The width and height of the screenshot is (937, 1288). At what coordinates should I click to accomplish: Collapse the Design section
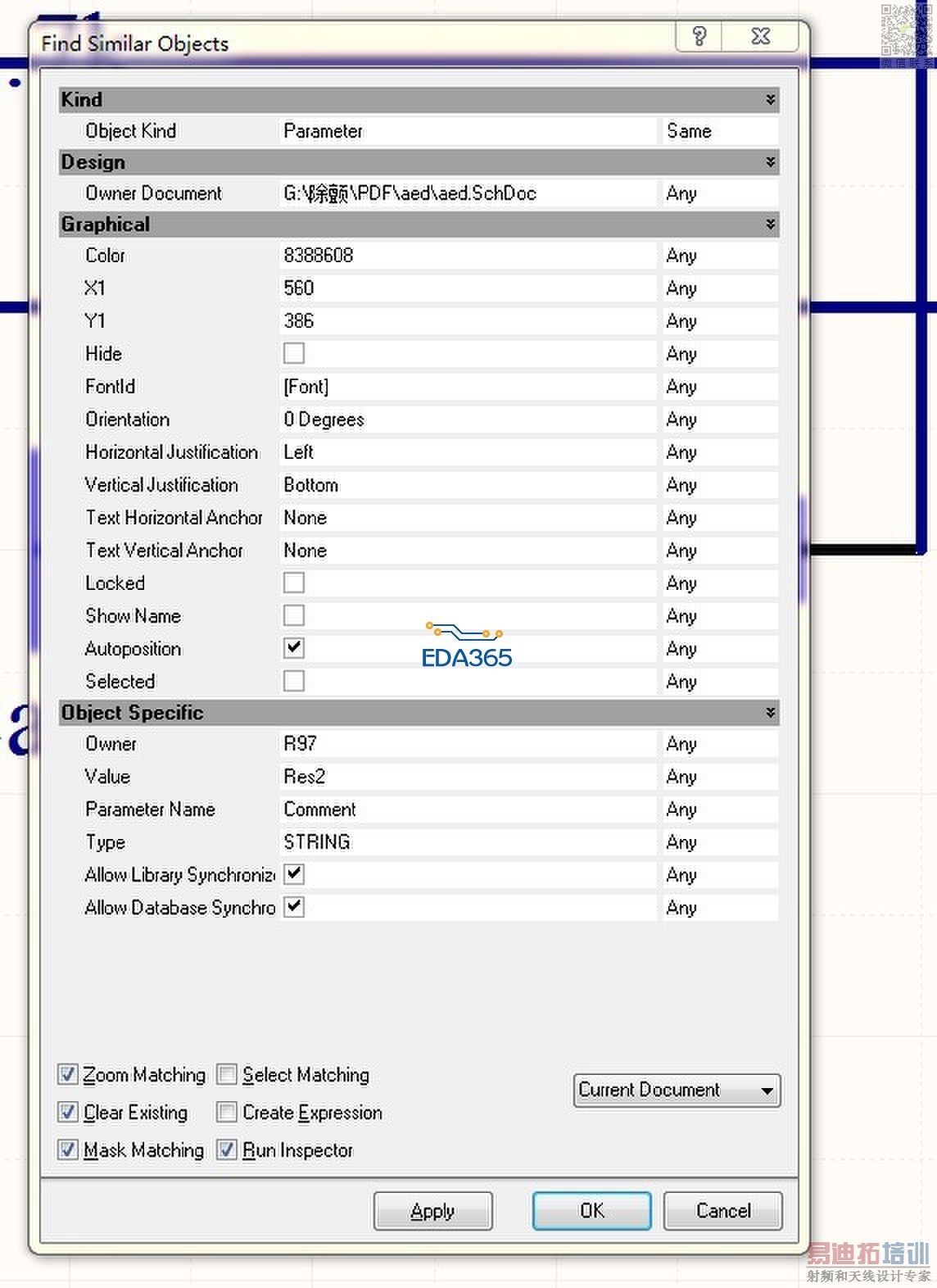(770, 161)
